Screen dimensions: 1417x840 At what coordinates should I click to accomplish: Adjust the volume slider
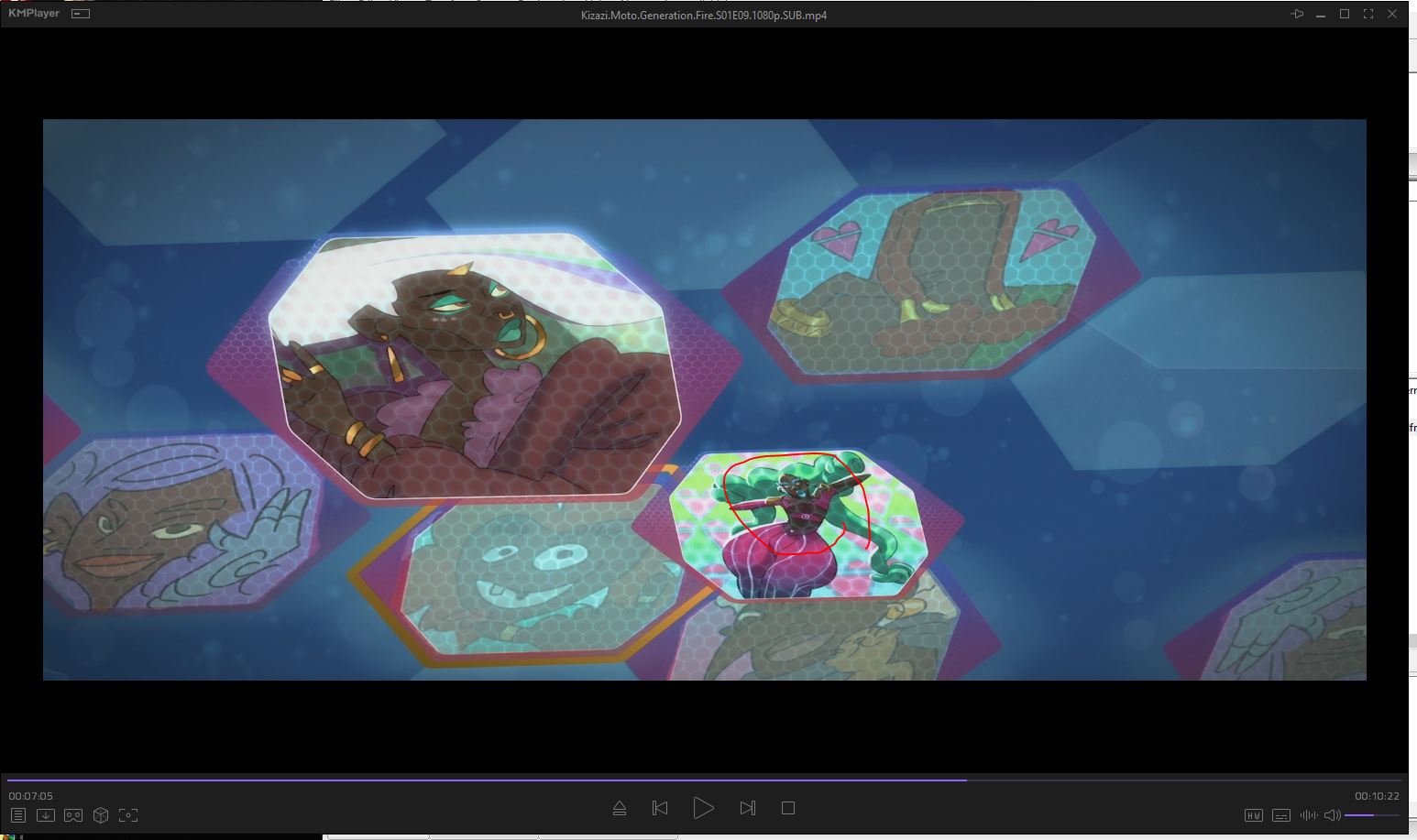(x=1371, y=815)
